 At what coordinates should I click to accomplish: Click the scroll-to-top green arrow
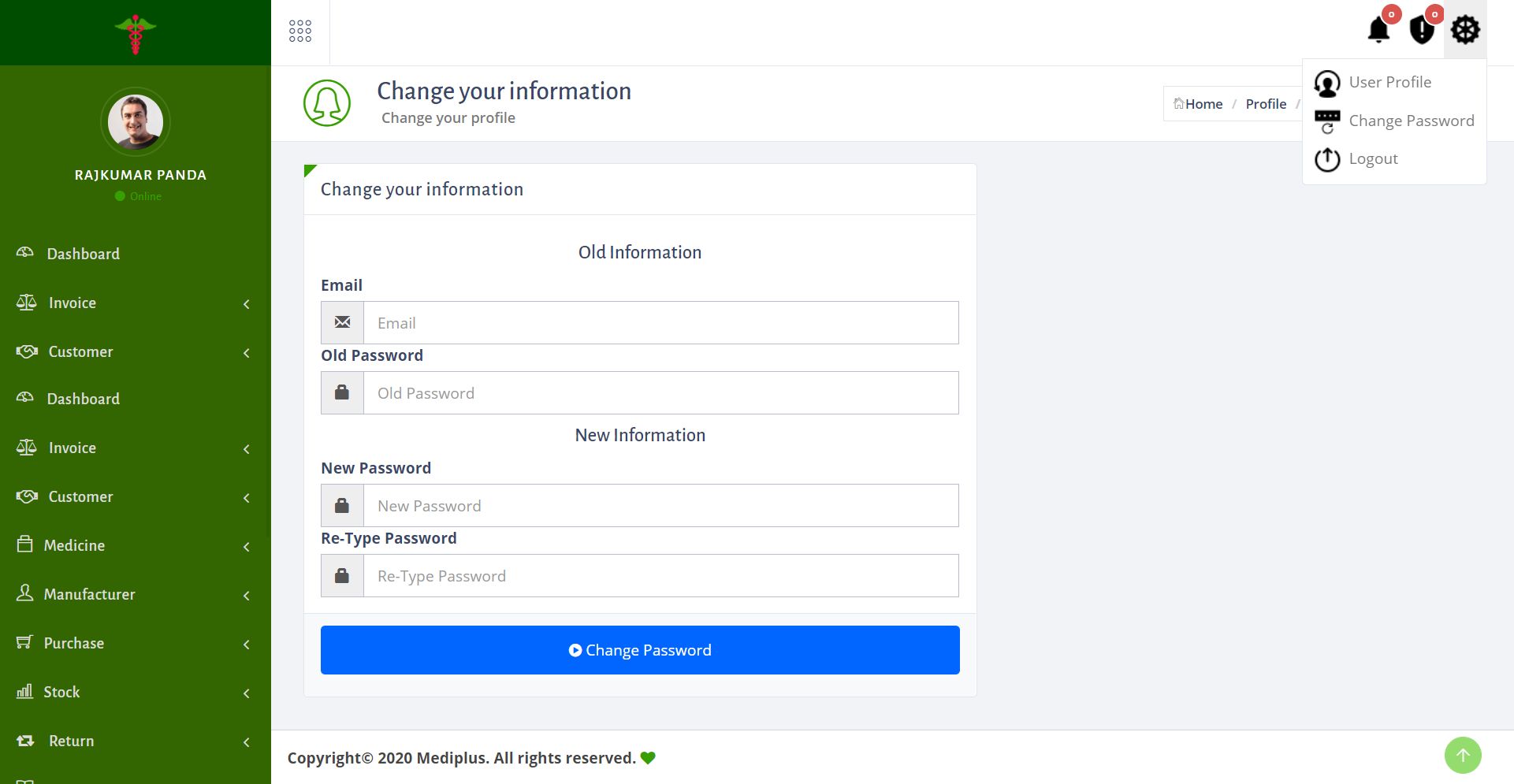(x=1463, y=756)
